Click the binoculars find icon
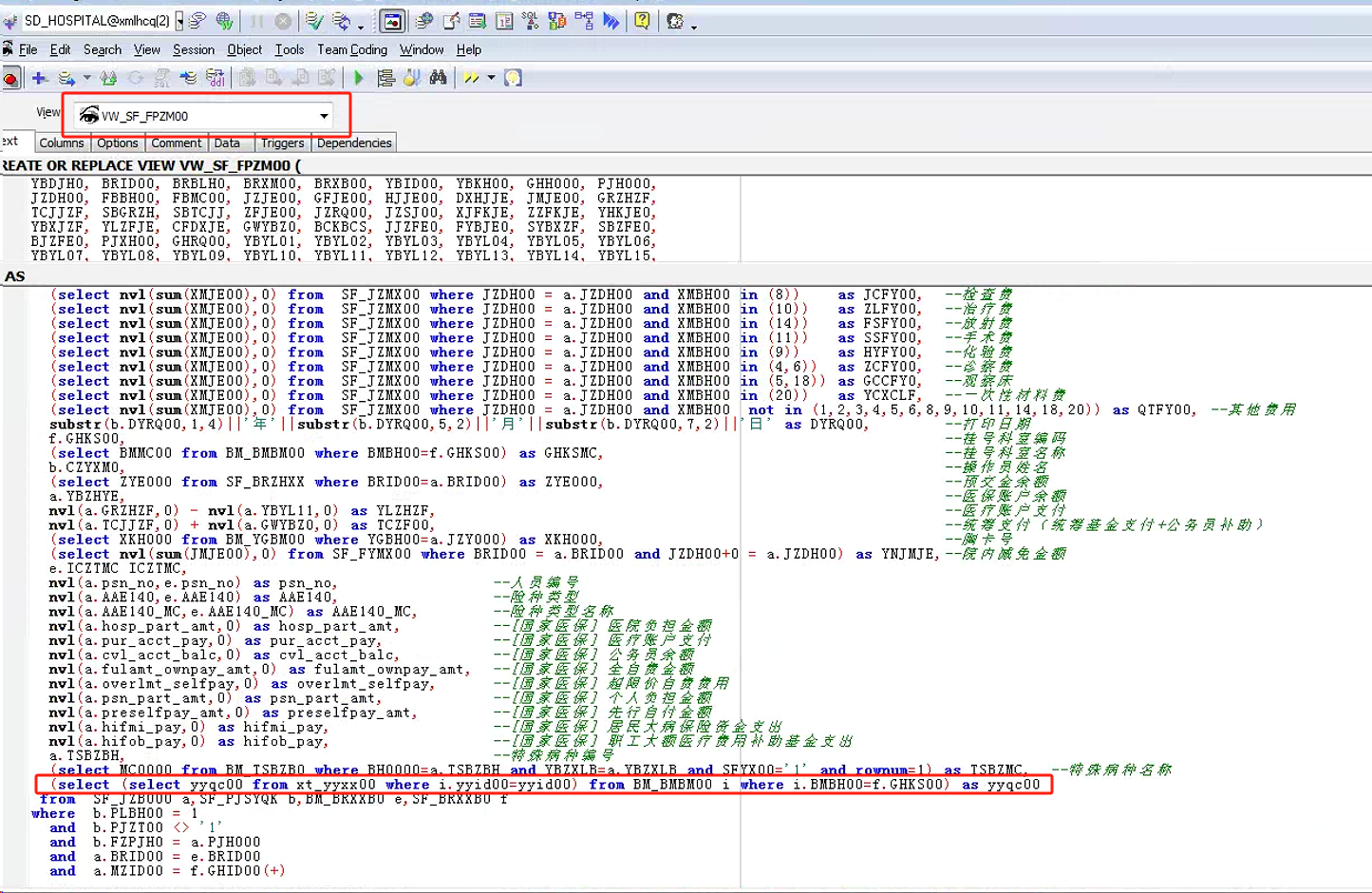The width and height of the screenshot is (1372, 893). (438, 78)
